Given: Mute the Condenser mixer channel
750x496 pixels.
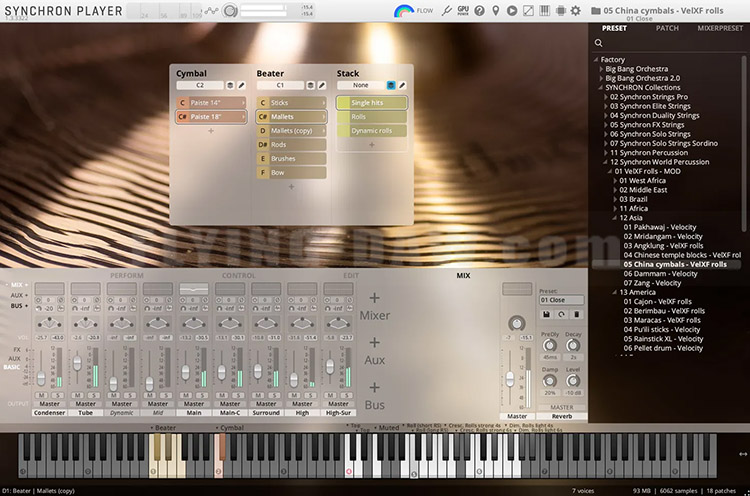Looking at the screenshot, I should pyautogui.click(x=42, y=395).
